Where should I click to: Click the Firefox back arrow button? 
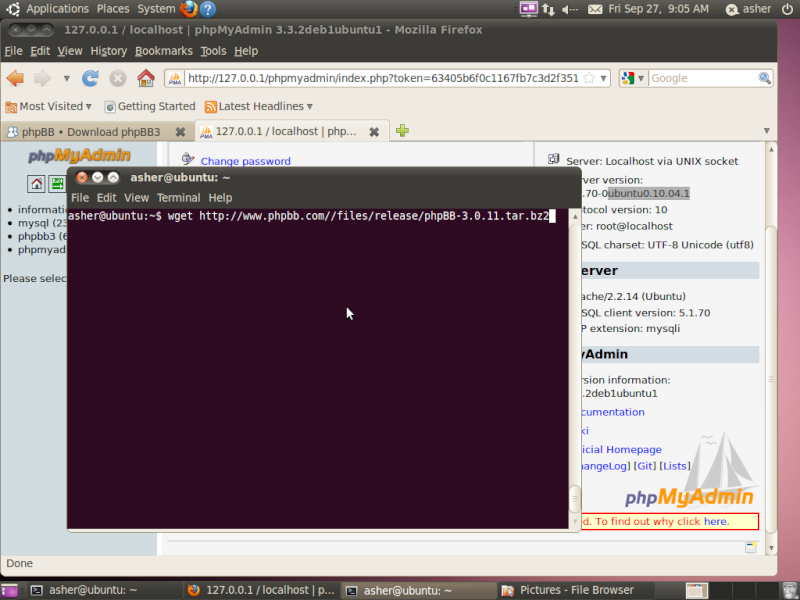pyautogui.click(x=15, y=78)
